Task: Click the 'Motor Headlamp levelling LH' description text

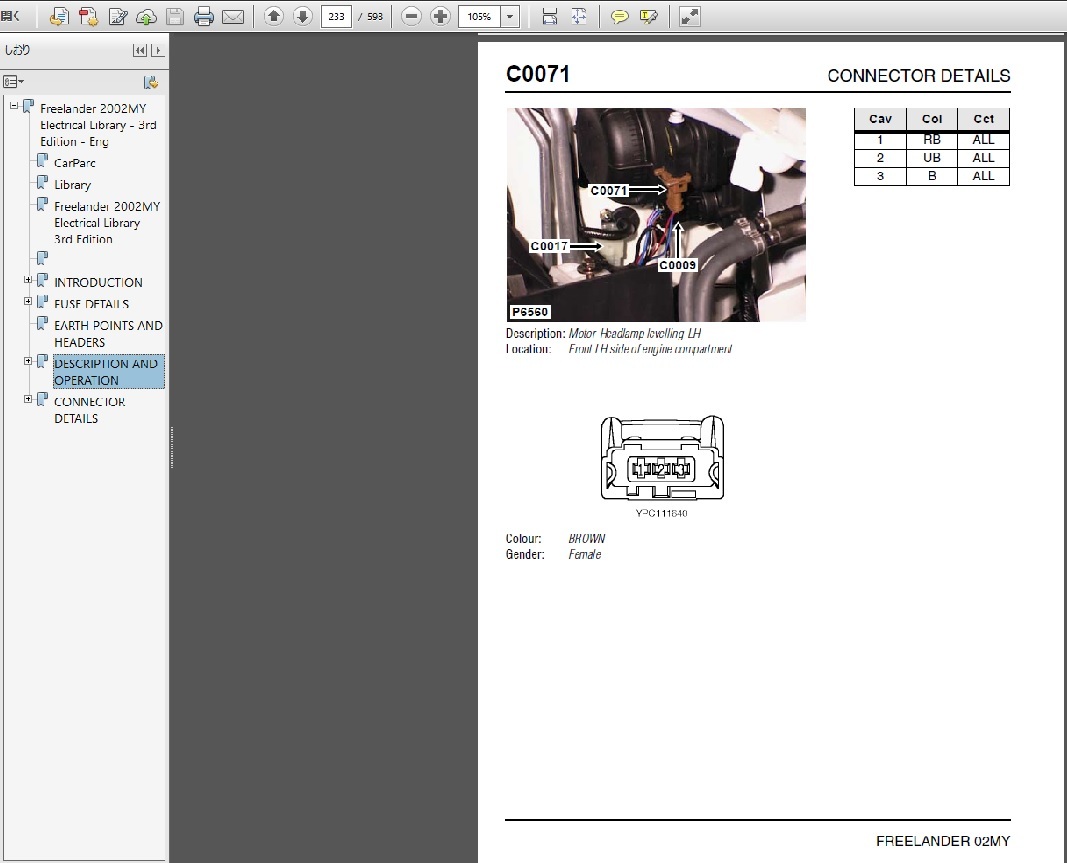Action: tap(634, 333)
